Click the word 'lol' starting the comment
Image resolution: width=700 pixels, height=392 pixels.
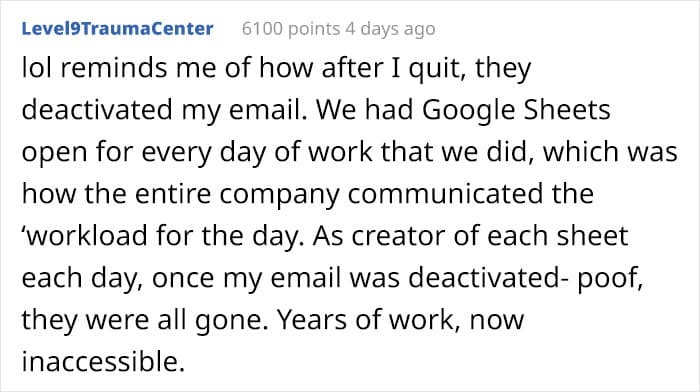(37, 68)
